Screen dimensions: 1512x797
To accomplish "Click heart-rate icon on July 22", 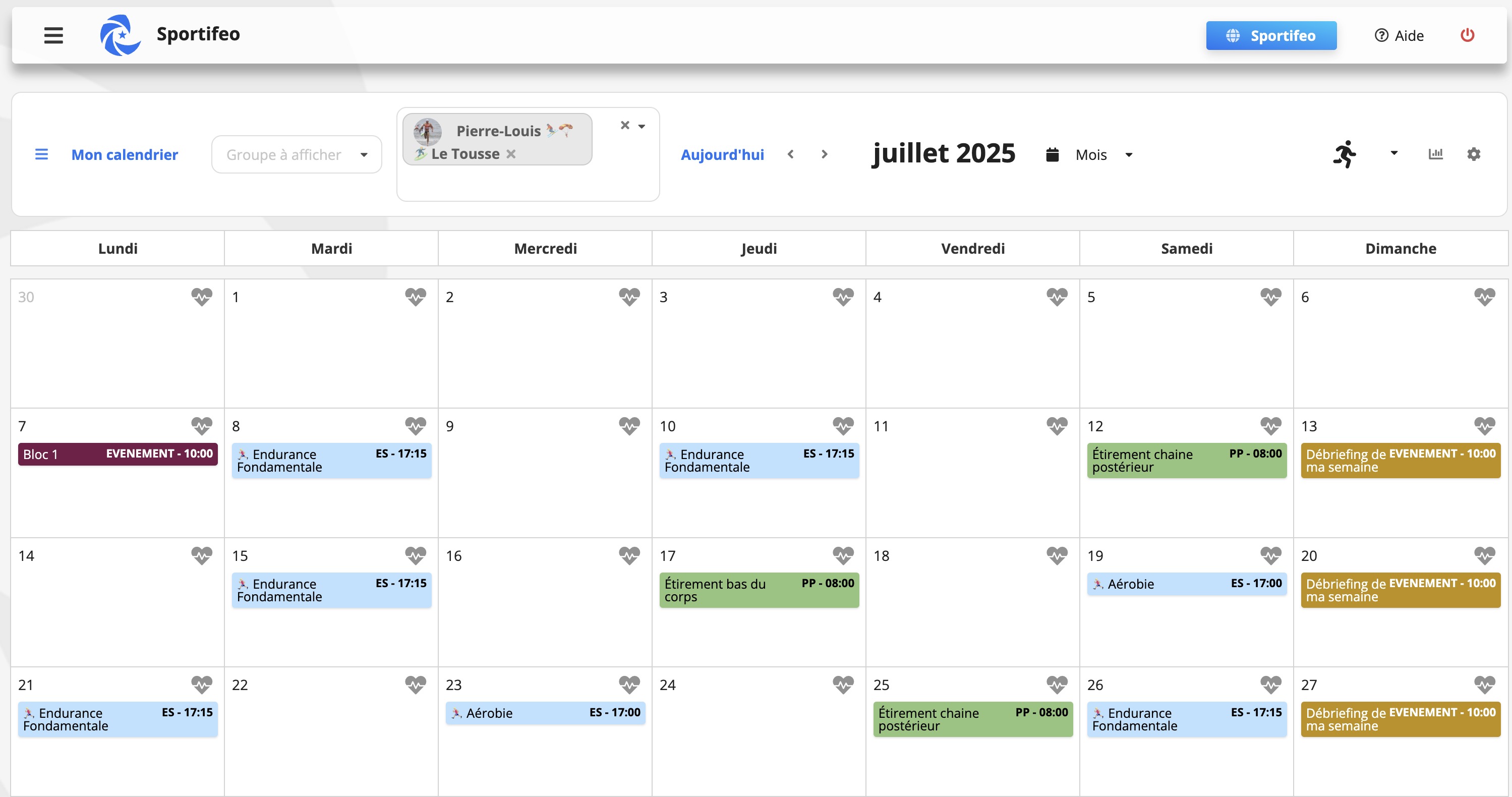I will 416,685.
